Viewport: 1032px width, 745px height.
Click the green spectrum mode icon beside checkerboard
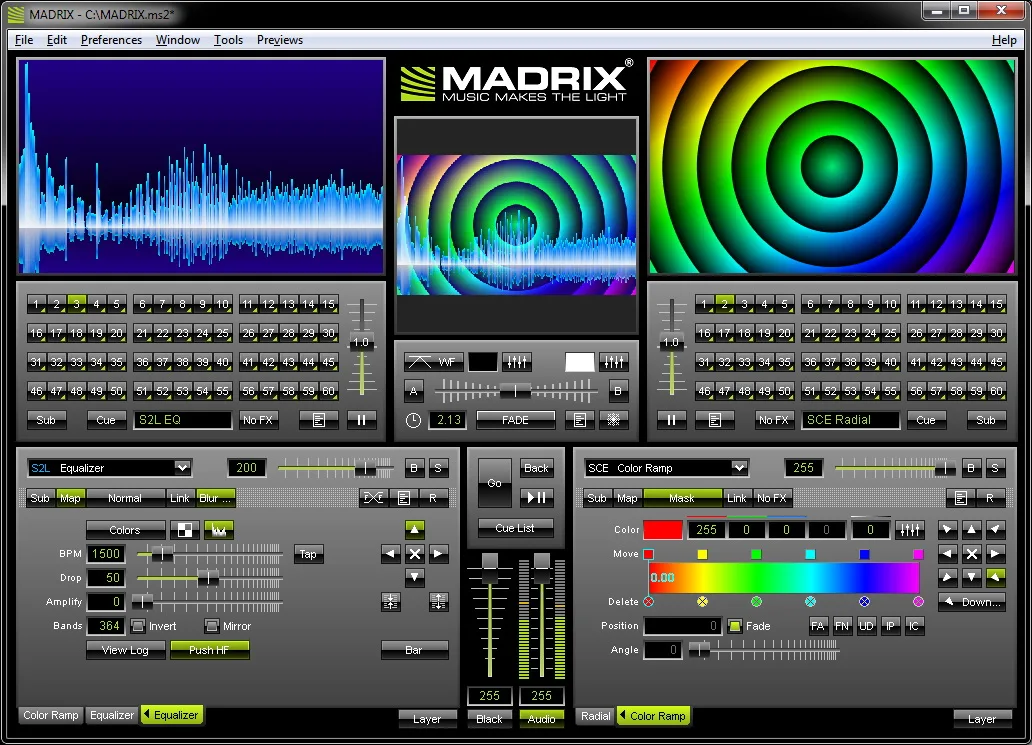(218, 530)
